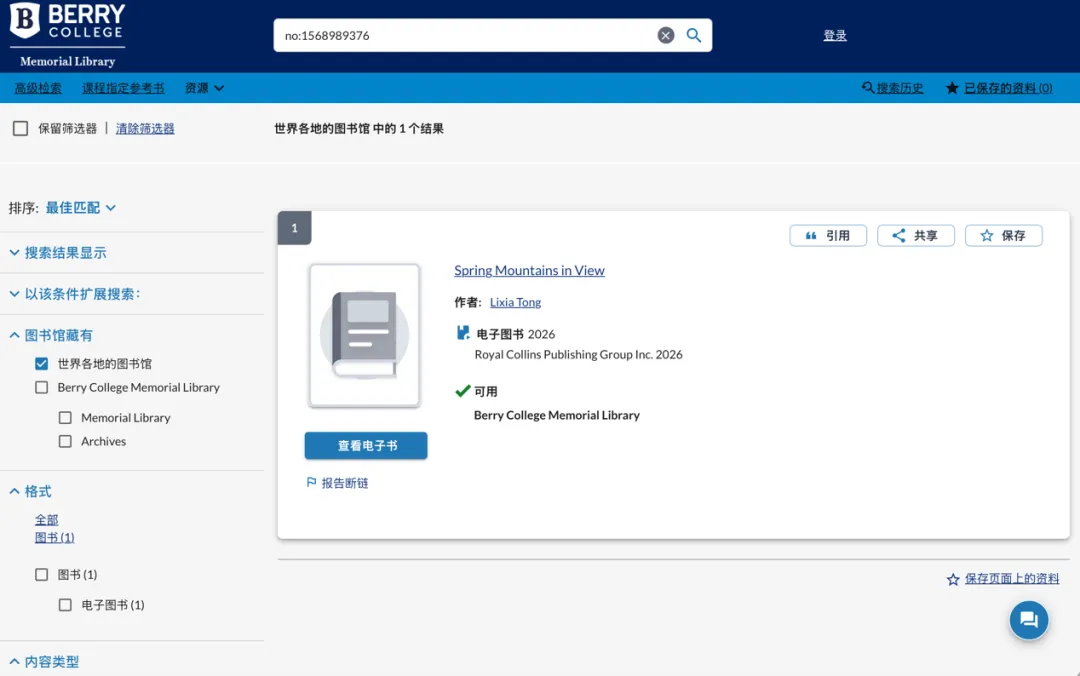Click the green checkmark availability icon
Image resolution: width=1080 pixels, height=676 pixels.
(x=463, y=391)
